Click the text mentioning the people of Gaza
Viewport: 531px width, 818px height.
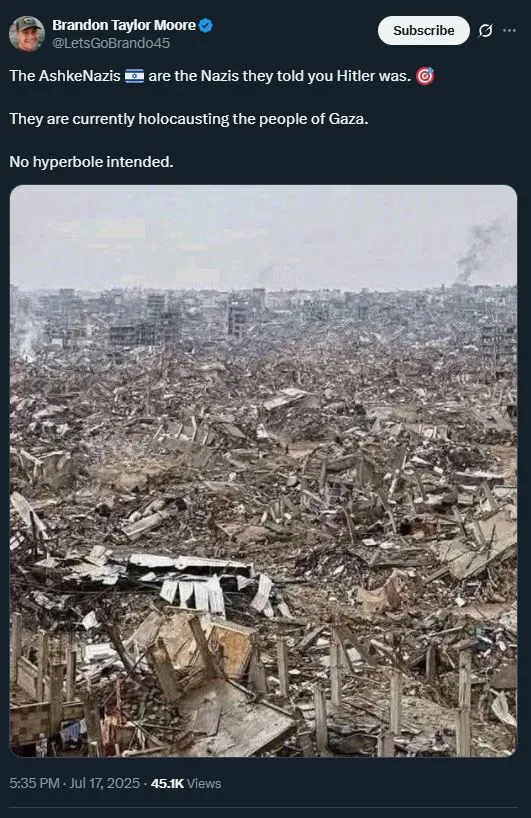pos(189,119)
